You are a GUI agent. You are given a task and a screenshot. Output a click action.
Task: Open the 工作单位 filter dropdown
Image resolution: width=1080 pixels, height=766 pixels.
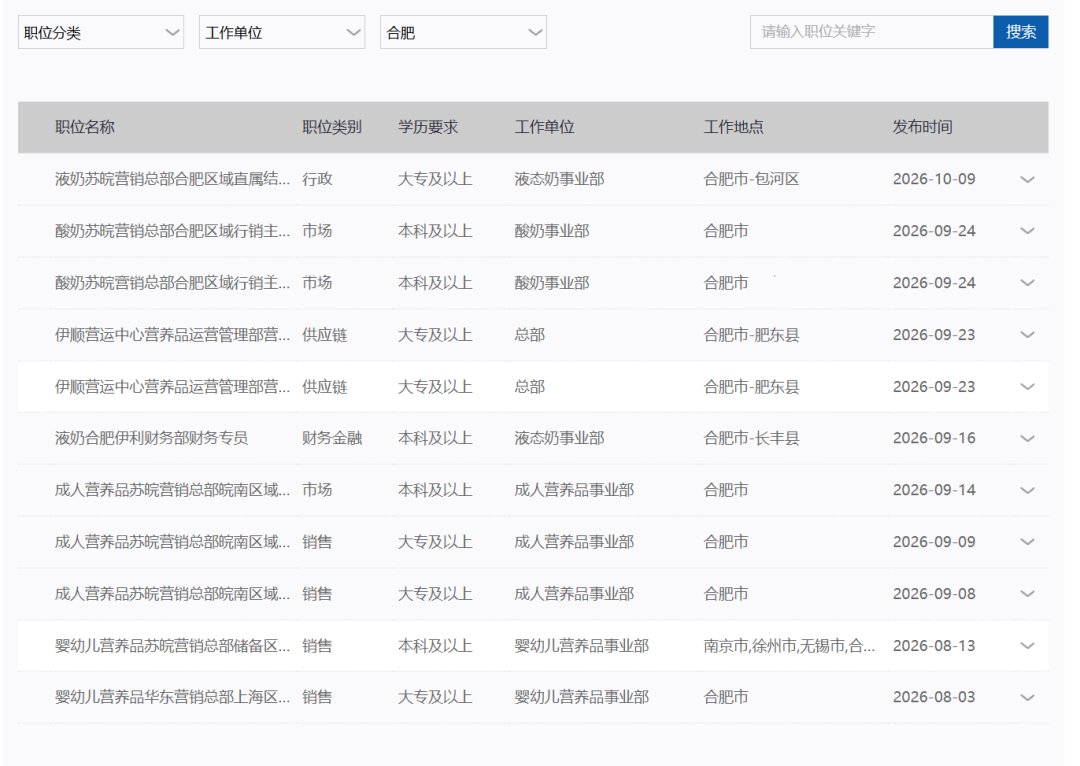point(282,32)
